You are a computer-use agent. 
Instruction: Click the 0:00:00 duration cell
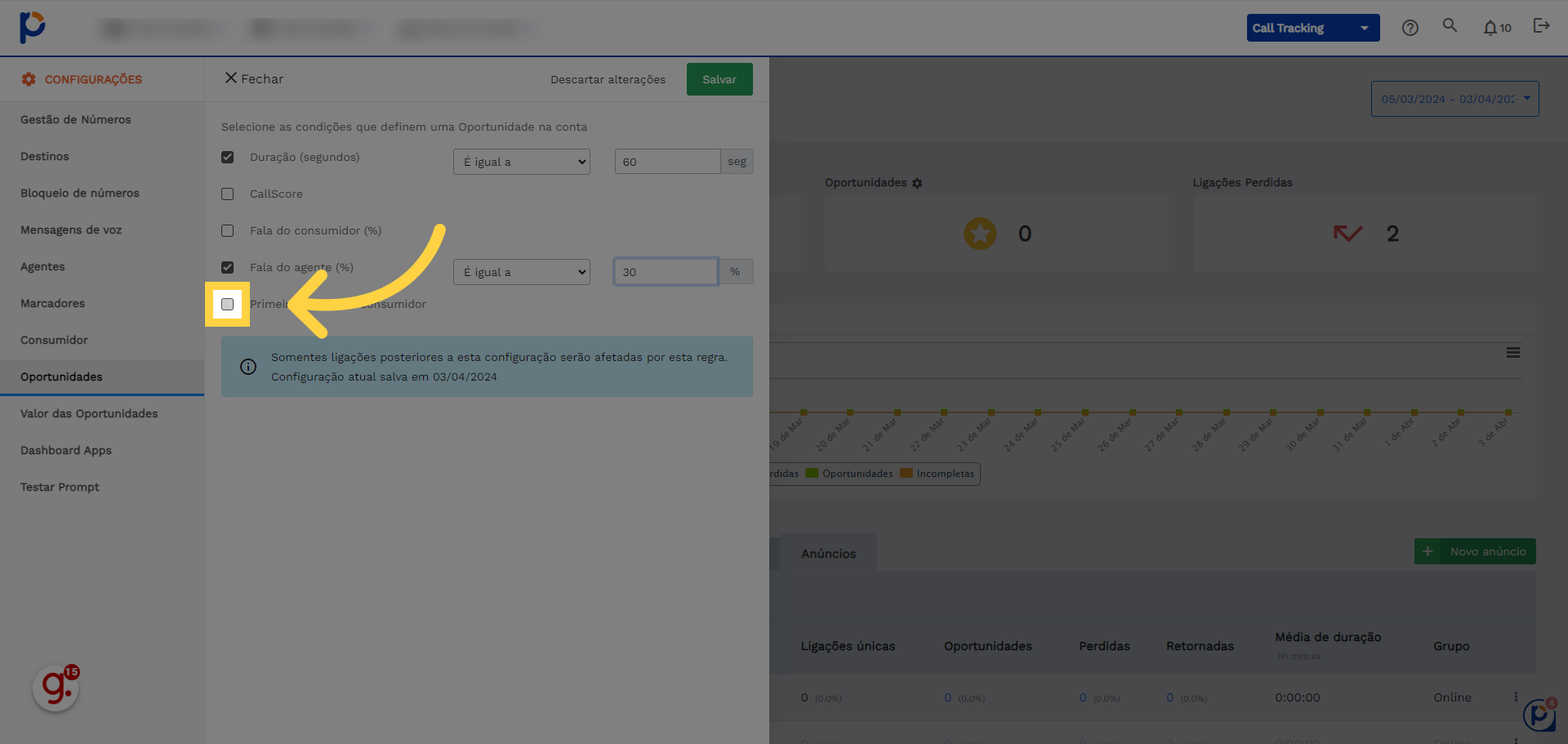point(1298,697)
